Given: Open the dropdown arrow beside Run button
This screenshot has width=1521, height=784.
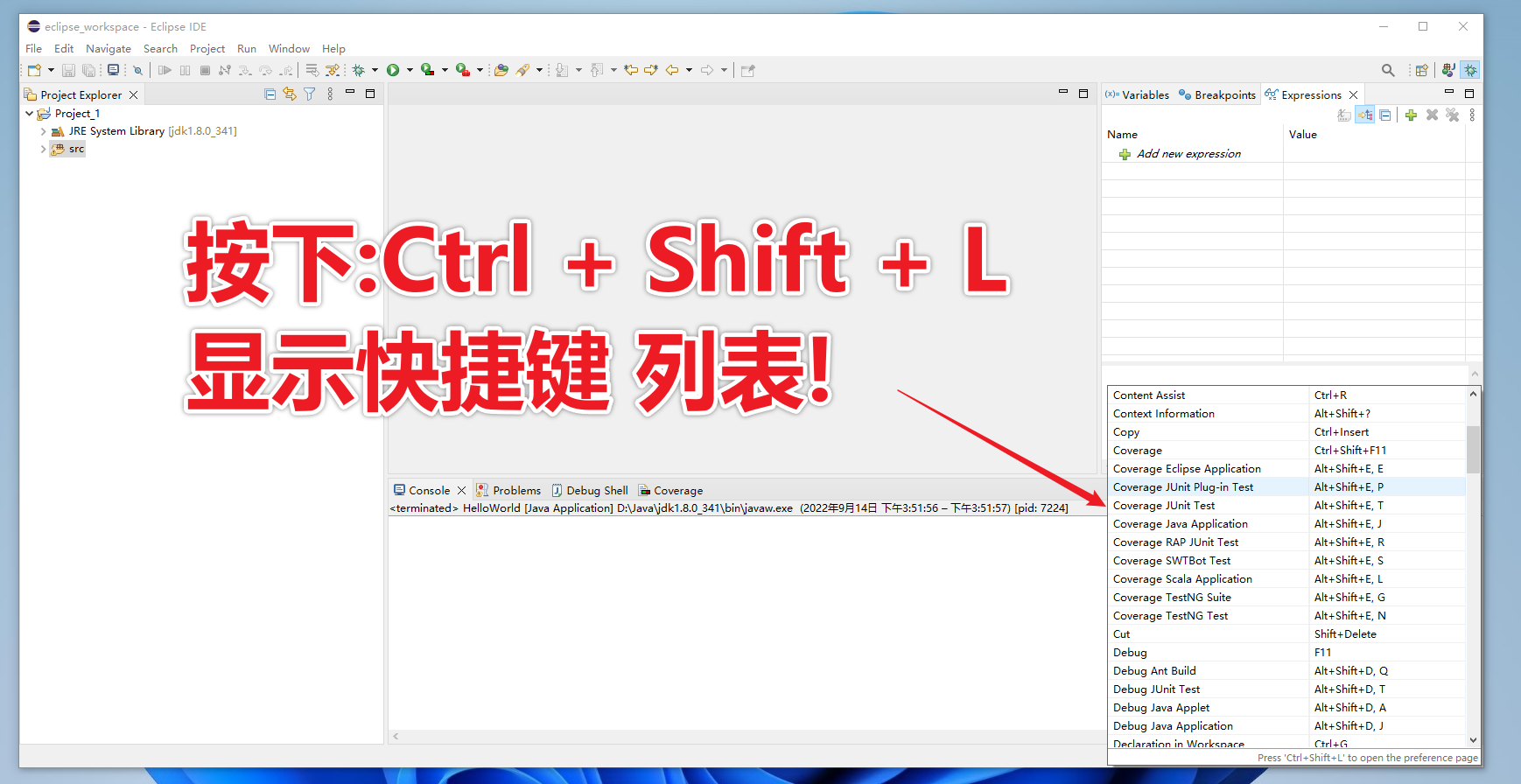Looking at the screenshot, I should [410, 70].
